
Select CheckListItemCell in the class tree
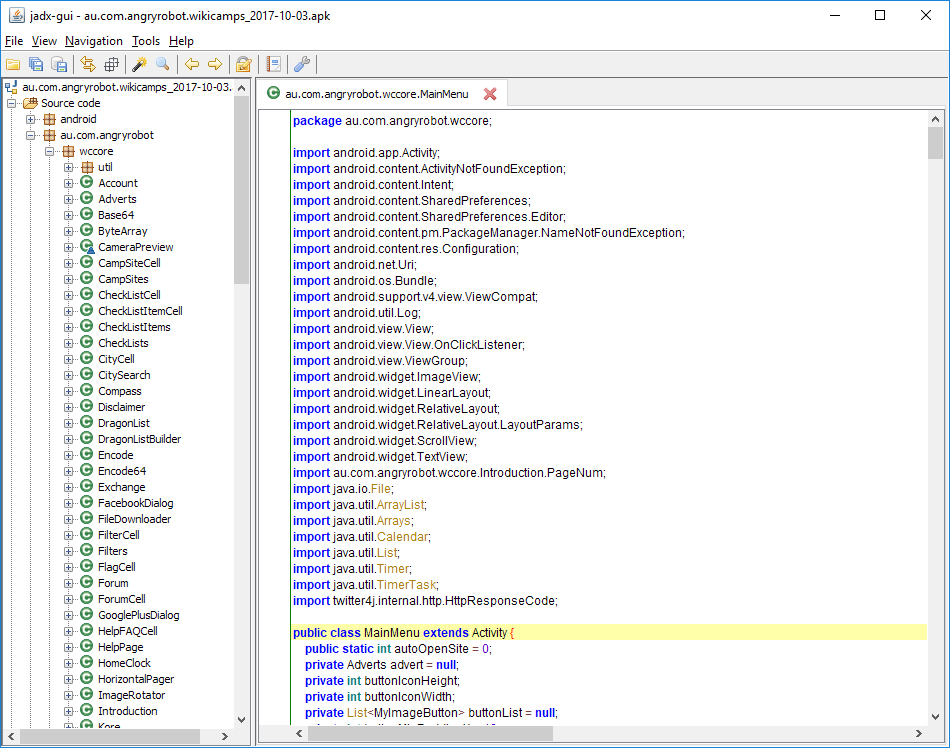point(140,311)
